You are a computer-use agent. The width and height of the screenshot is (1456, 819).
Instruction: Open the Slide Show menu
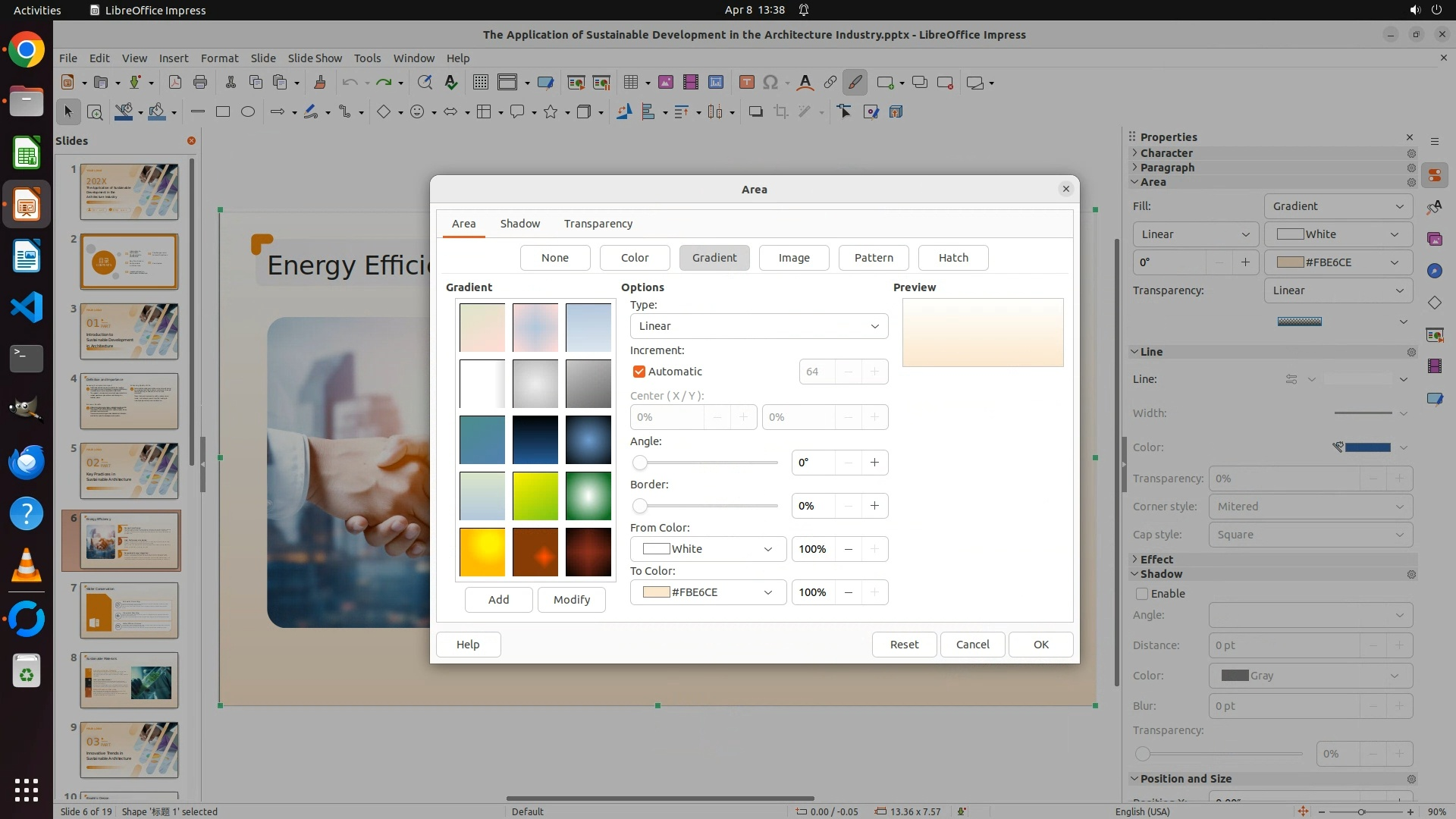point(315,58)
